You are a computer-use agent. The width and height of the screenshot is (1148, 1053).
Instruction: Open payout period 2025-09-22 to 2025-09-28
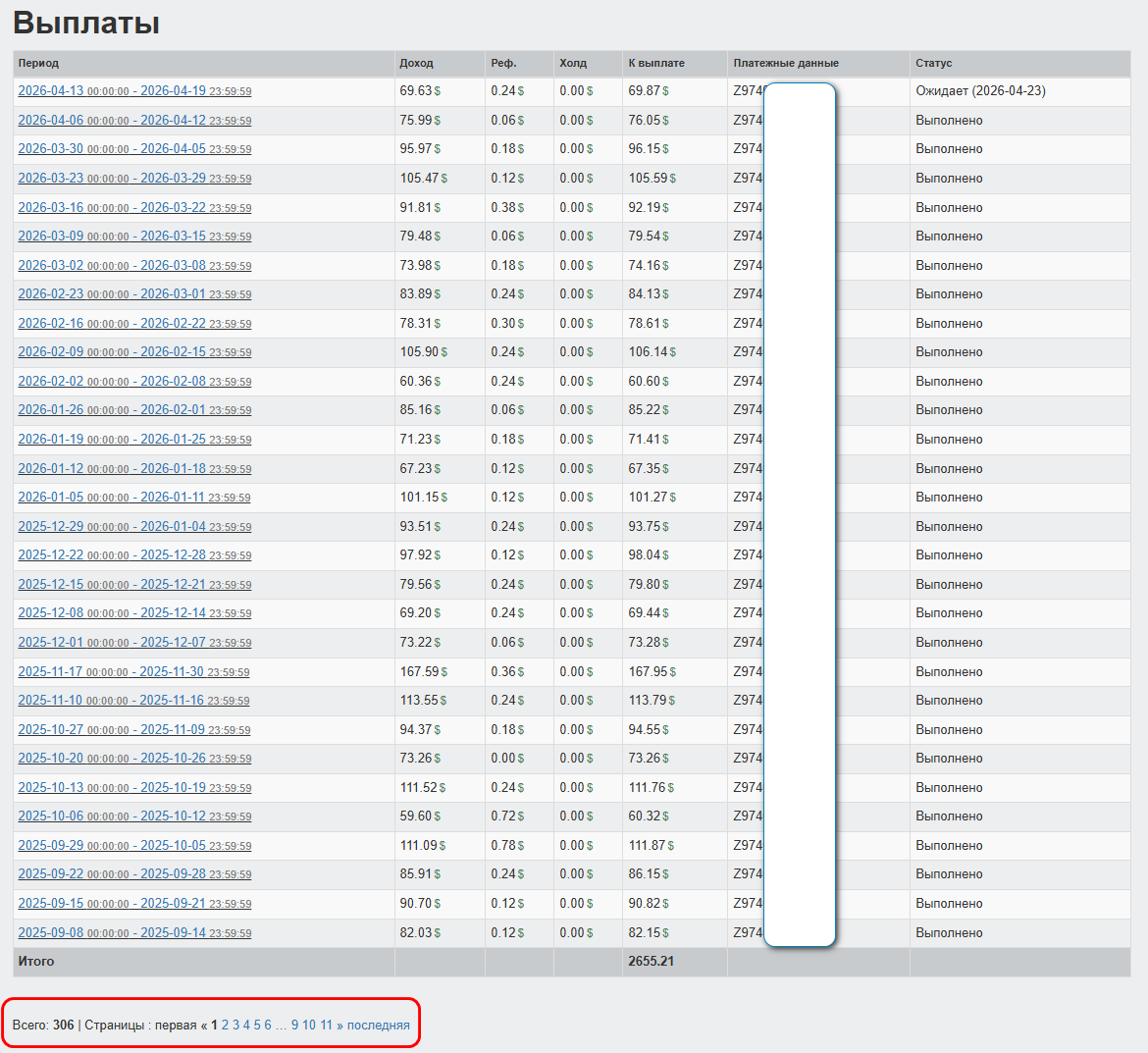[134, 873]
